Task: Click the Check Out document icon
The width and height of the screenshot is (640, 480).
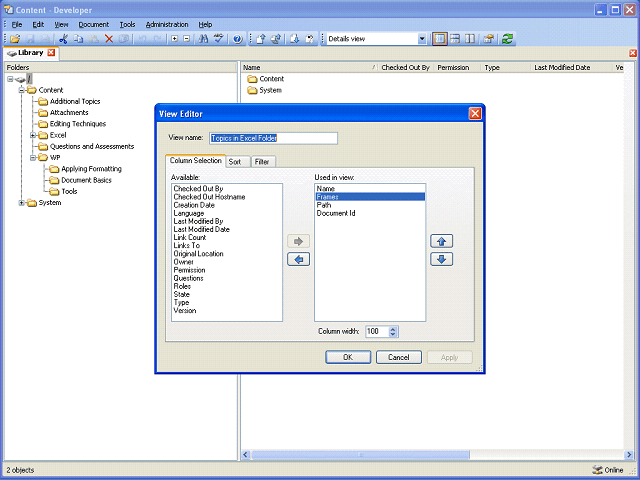Action: [294, 39]
